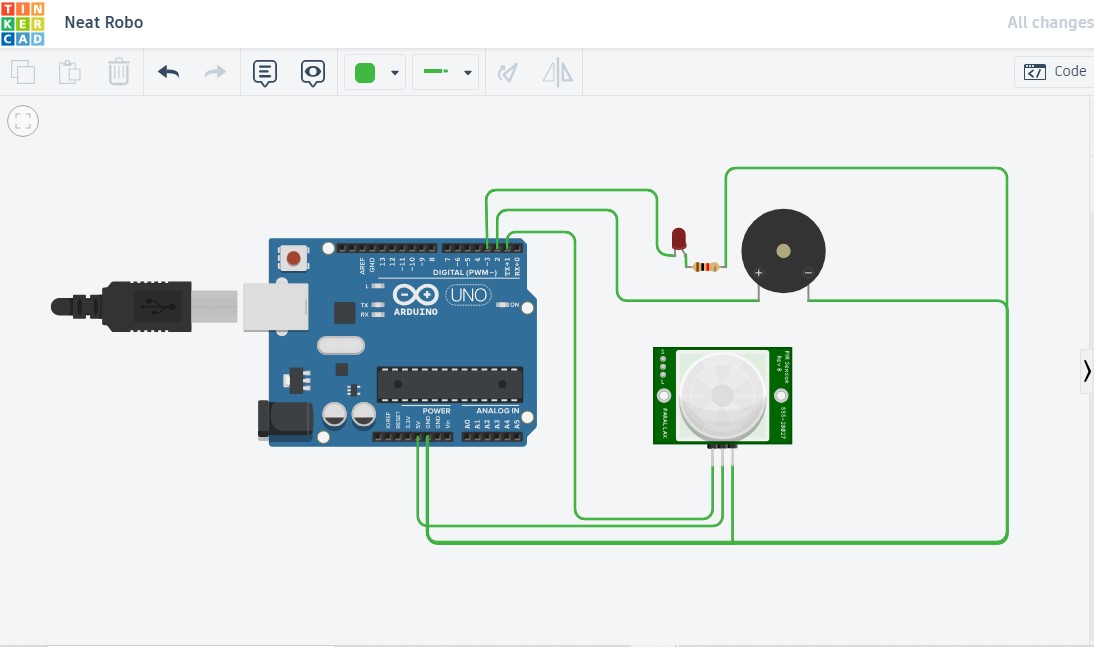The height and width of the screenshot is (647, 1094).
Task: Click the Redo arrow
Action: coord(215,72)
